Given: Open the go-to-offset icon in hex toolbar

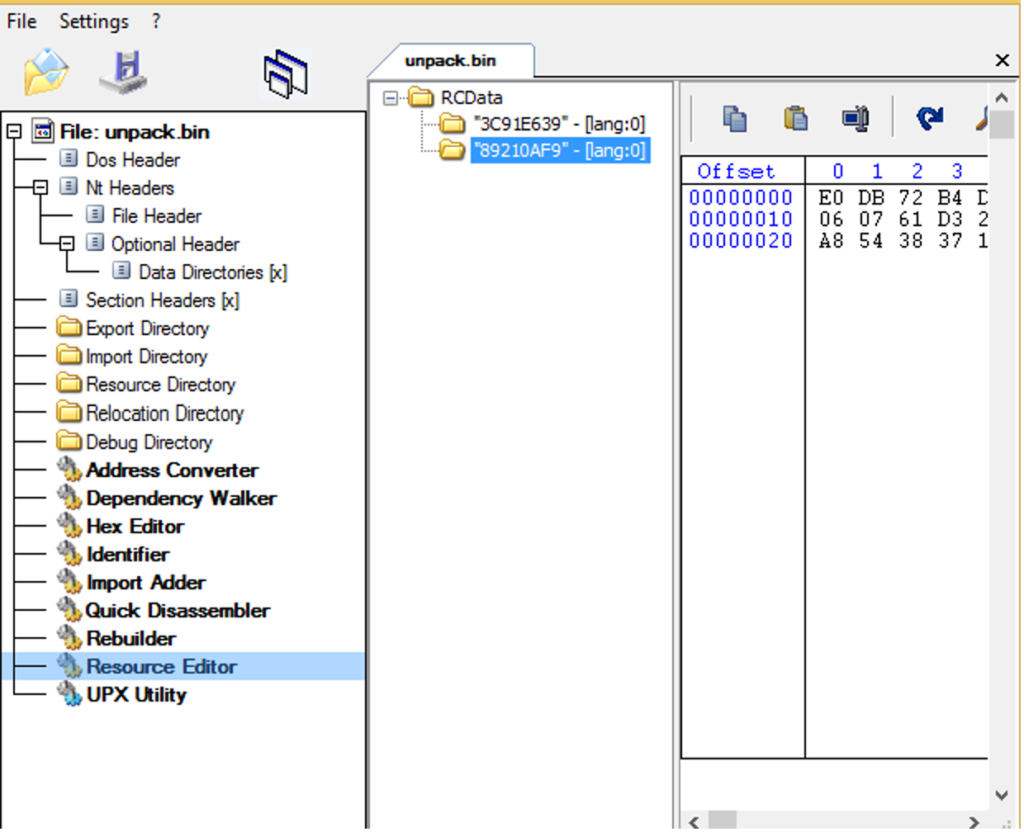Looking at the screenshot, I should tap(855, 117).
